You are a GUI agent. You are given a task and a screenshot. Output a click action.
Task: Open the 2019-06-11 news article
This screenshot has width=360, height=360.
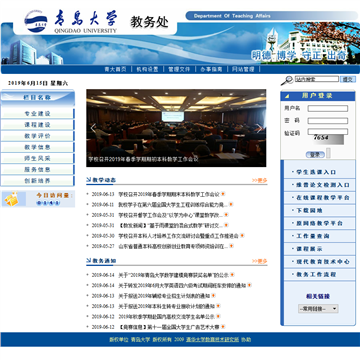[173, 204]
